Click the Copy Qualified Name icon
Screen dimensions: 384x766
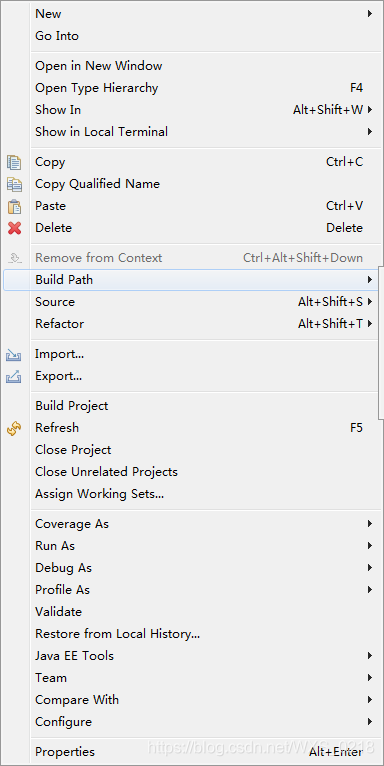click(x=14, y=184)
